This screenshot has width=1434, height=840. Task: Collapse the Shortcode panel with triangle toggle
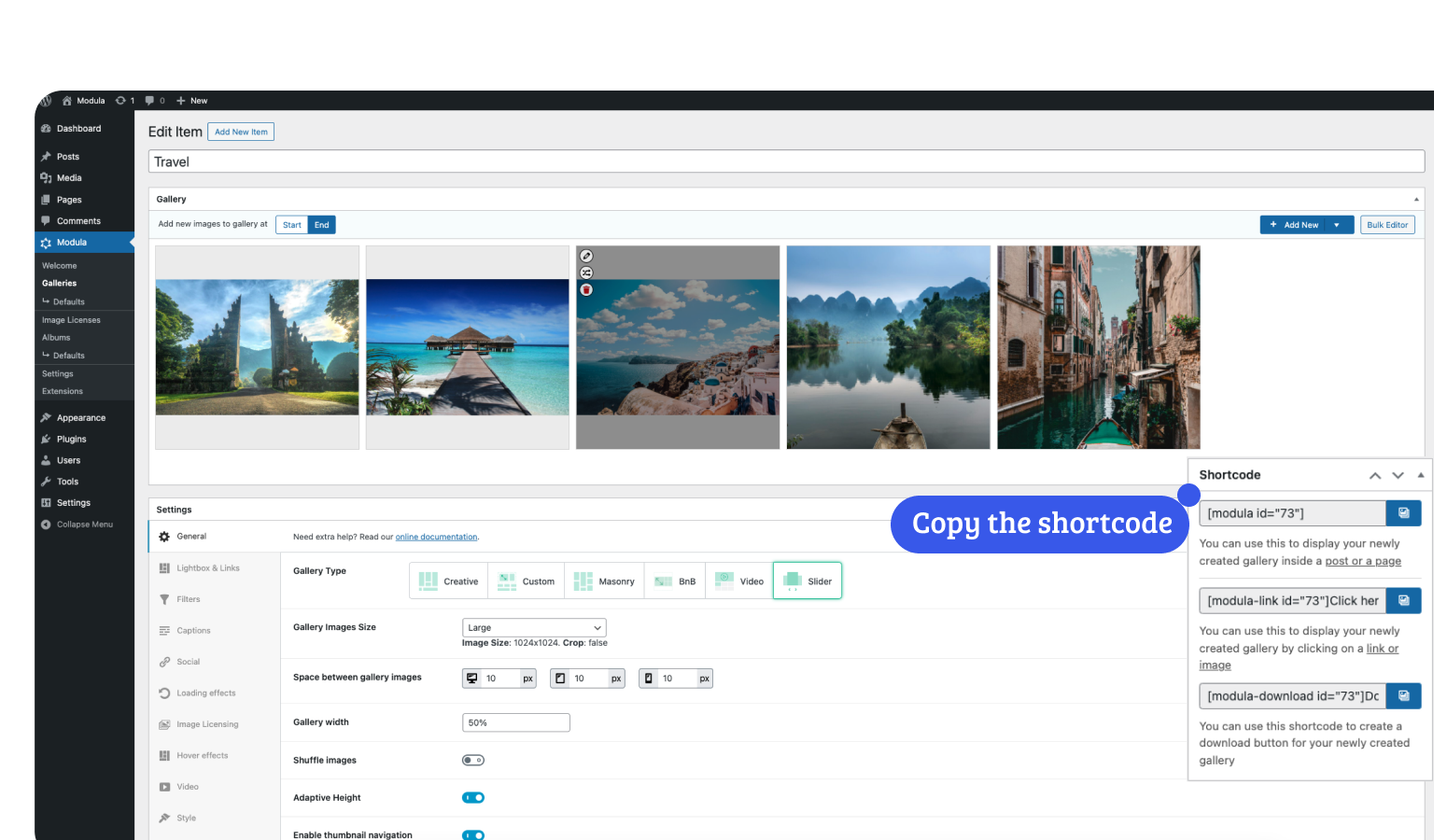(x=1421, y=475)
